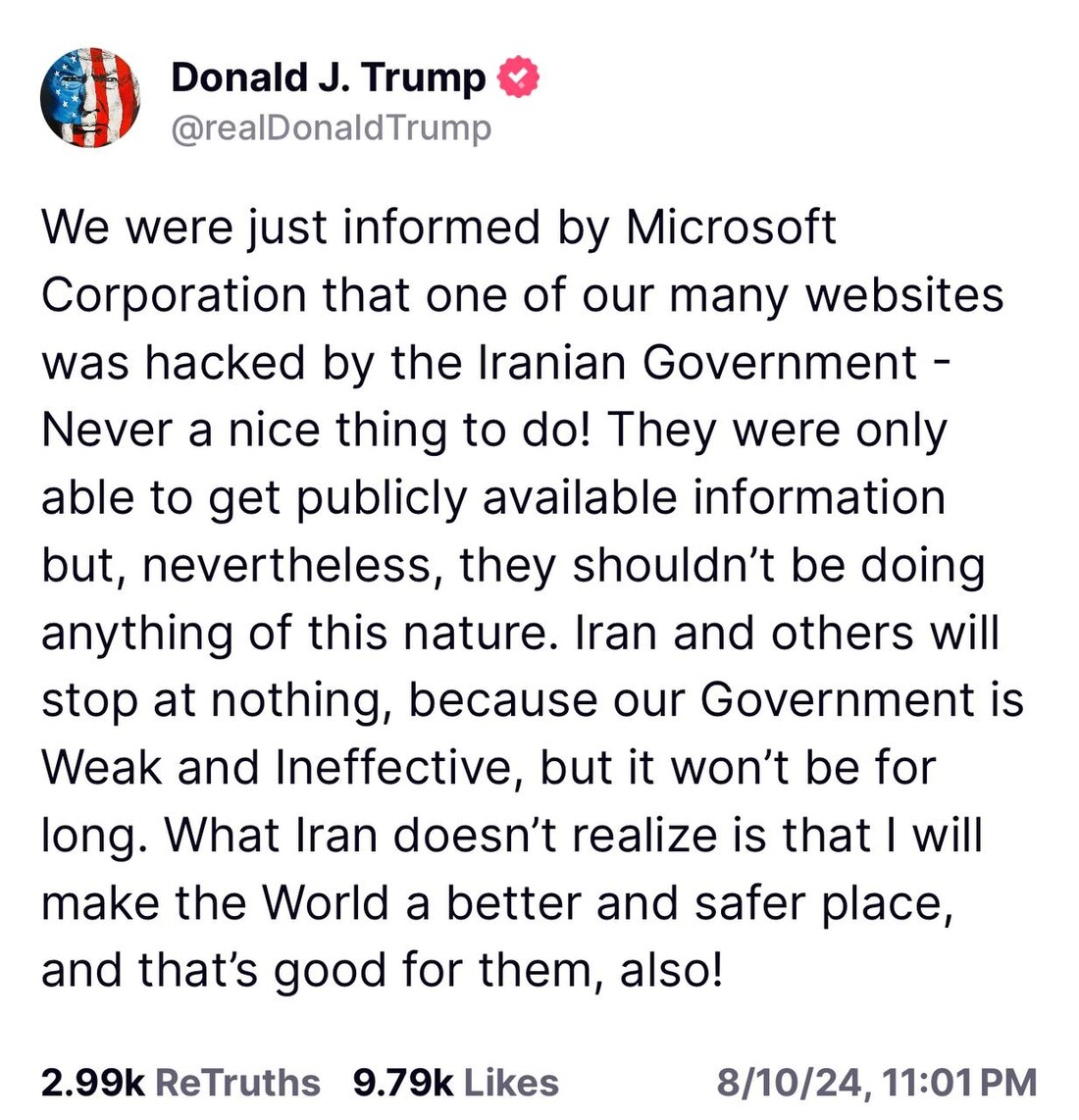
Task: Click the word World in the post
Action: (326, 903)
